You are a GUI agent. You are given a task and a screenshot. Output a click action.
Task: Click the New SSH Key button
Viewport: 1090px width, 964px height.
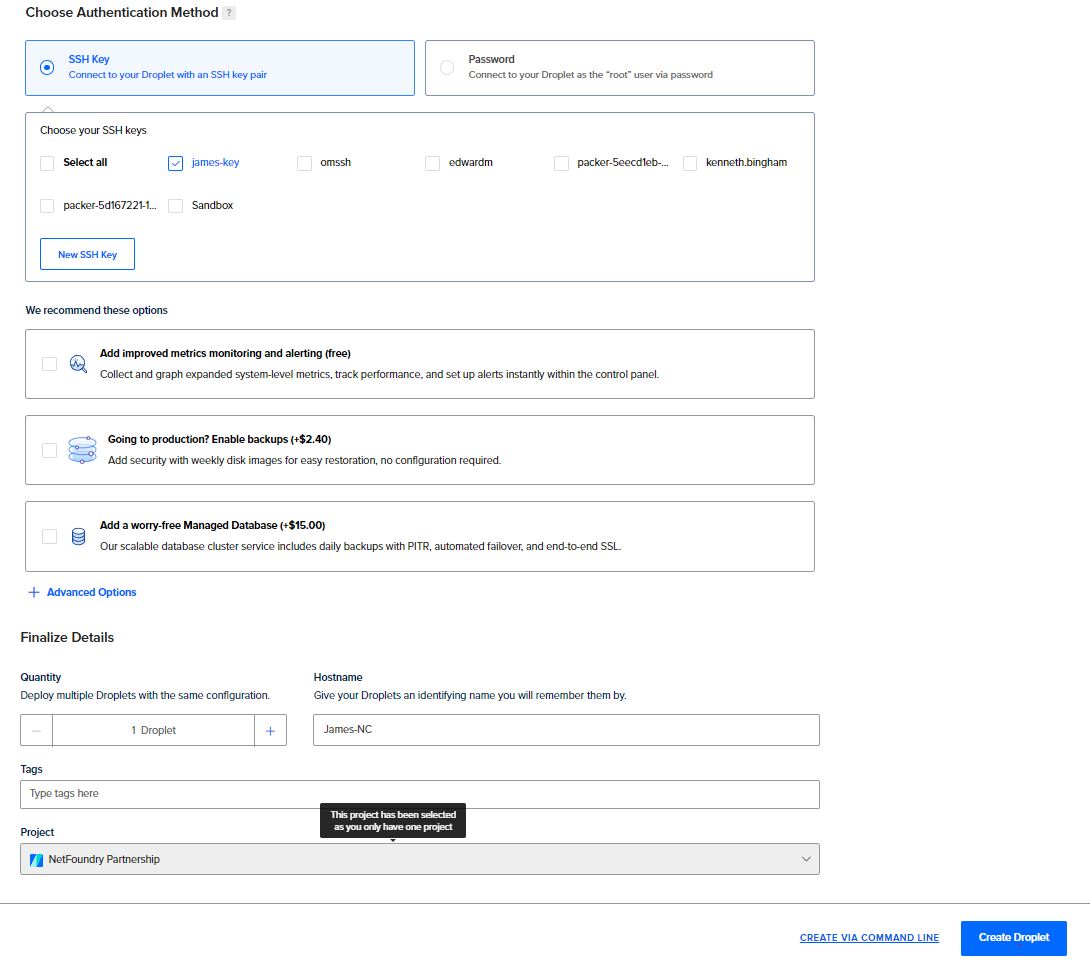tap(87, 255)
